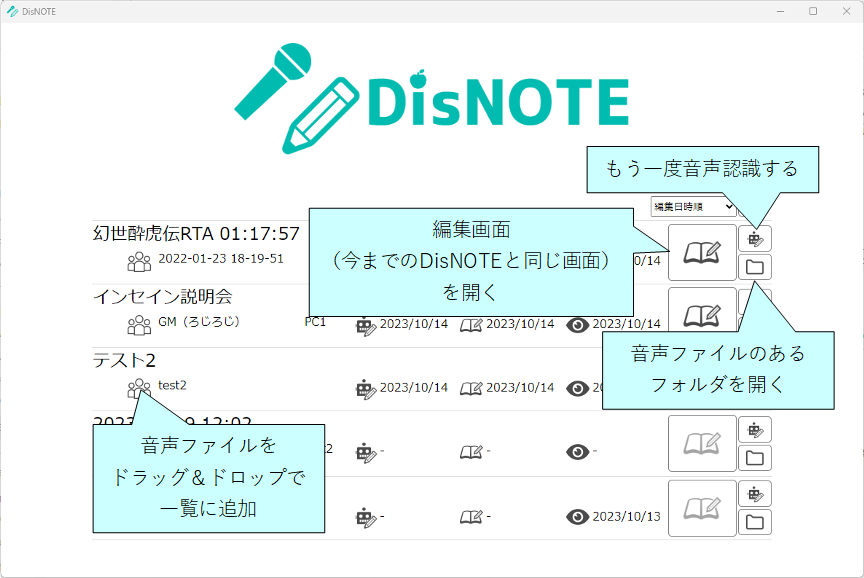Open the edit screen for インセイン説明会
This screenshot has width=864, height=578.
click(702, 310)
